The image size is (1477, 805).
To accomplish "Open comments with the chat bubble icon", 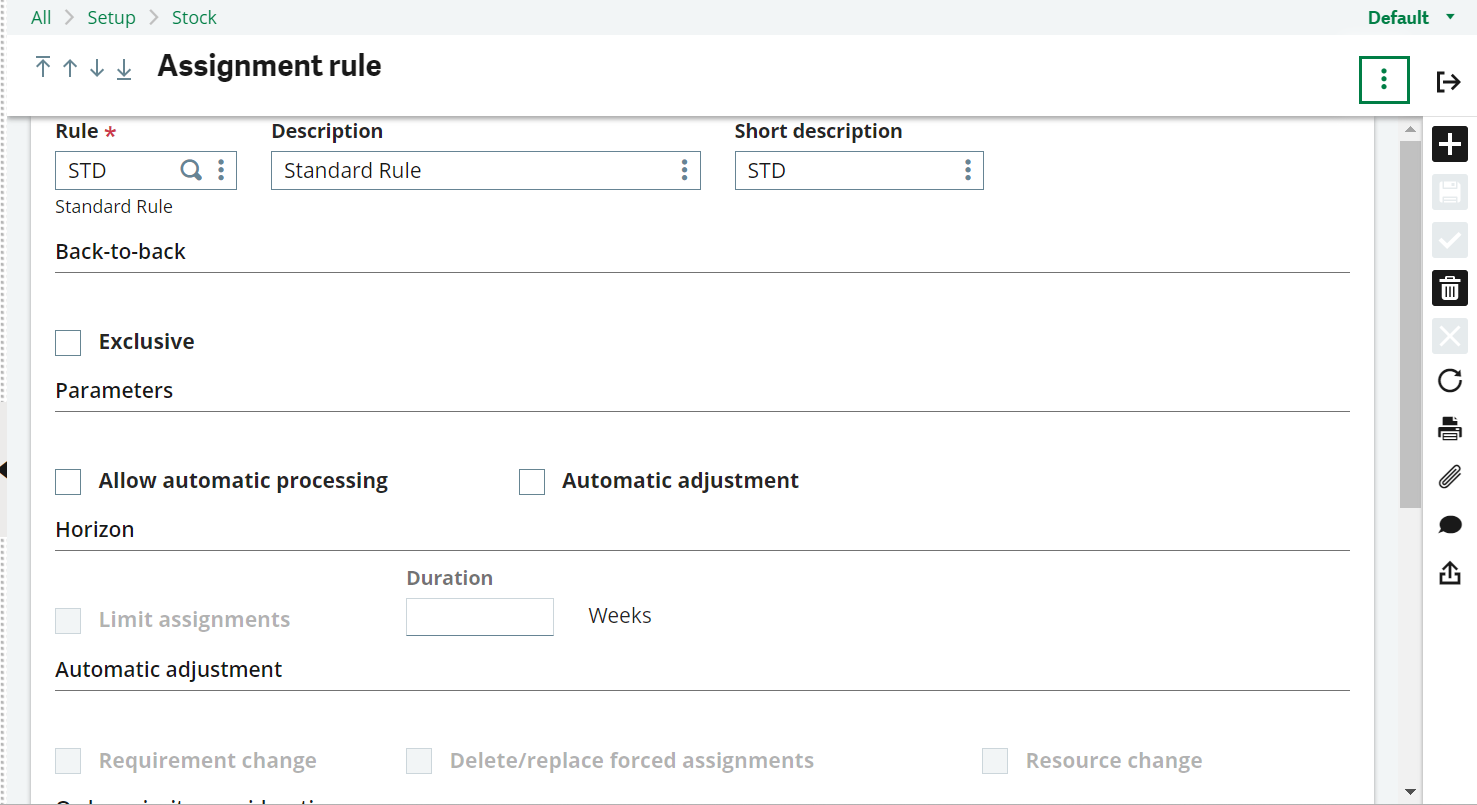I will pos(1449,524).
